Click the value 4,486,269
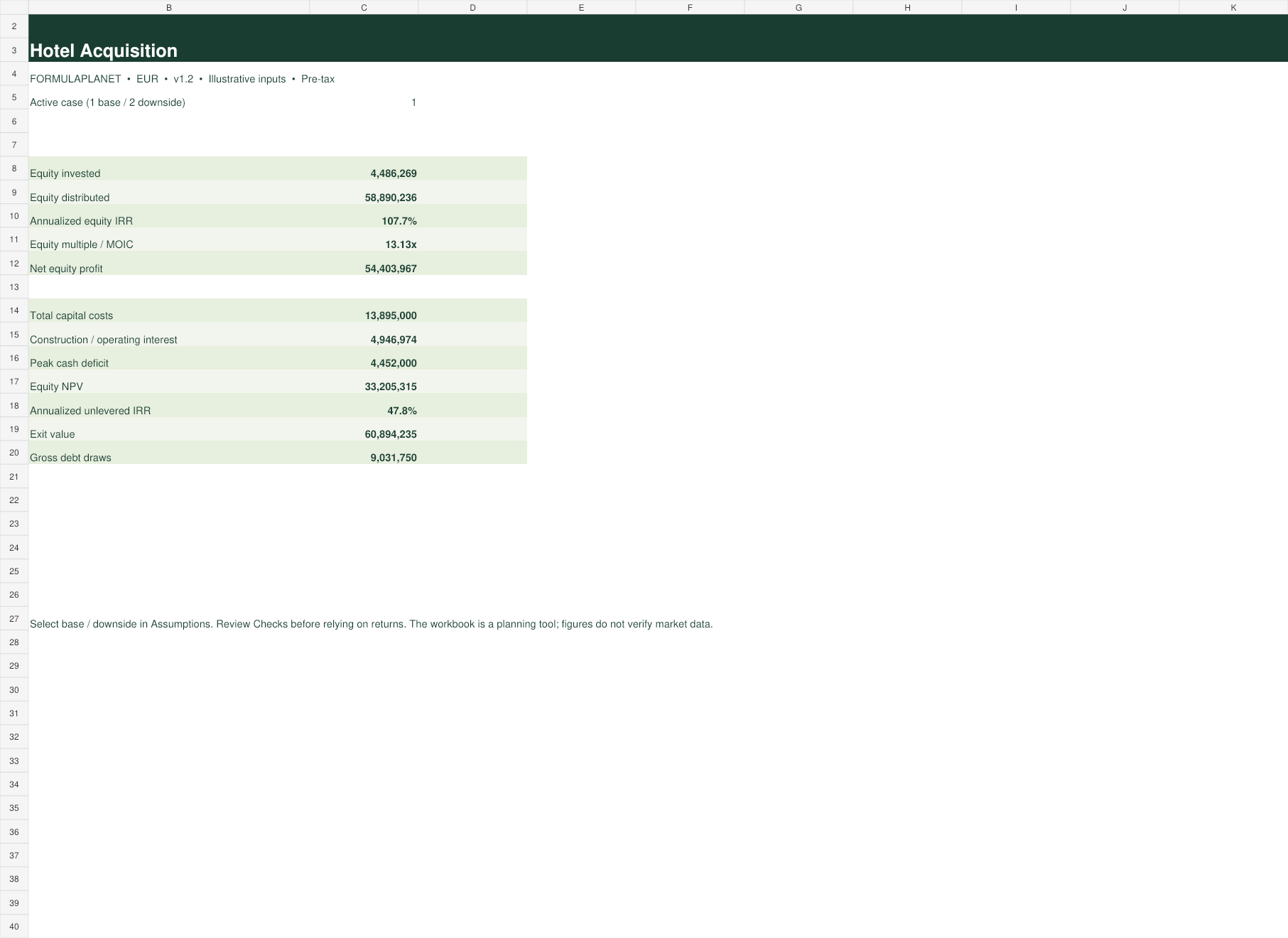 coord(394,173)
